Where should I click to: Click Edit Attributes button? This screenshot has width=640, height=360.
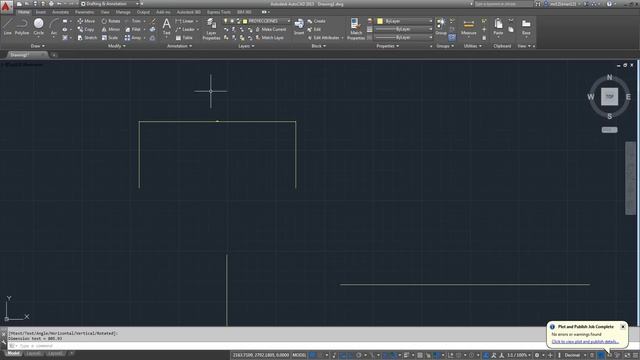tap(324, 38)
